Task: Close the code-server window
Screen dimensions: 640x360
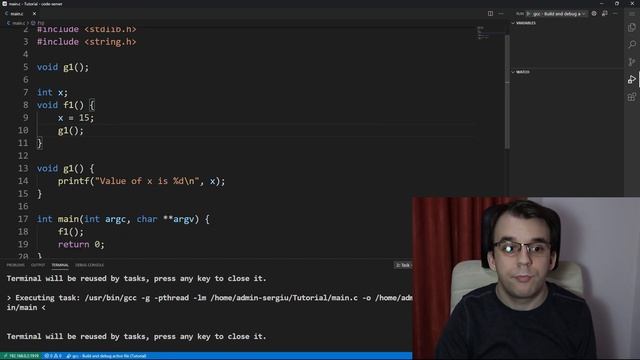Action: (x=632, y=3)
